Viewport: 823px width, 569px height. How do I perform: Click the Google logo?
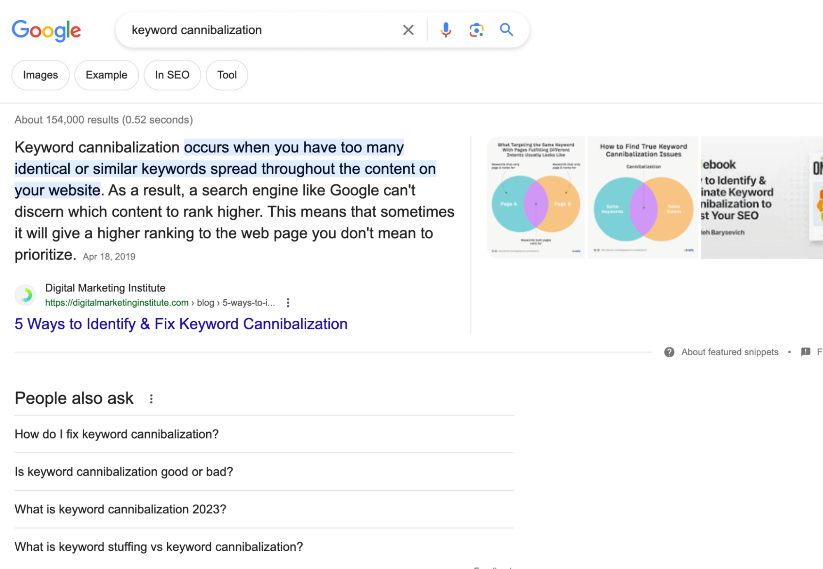[46, 30]
